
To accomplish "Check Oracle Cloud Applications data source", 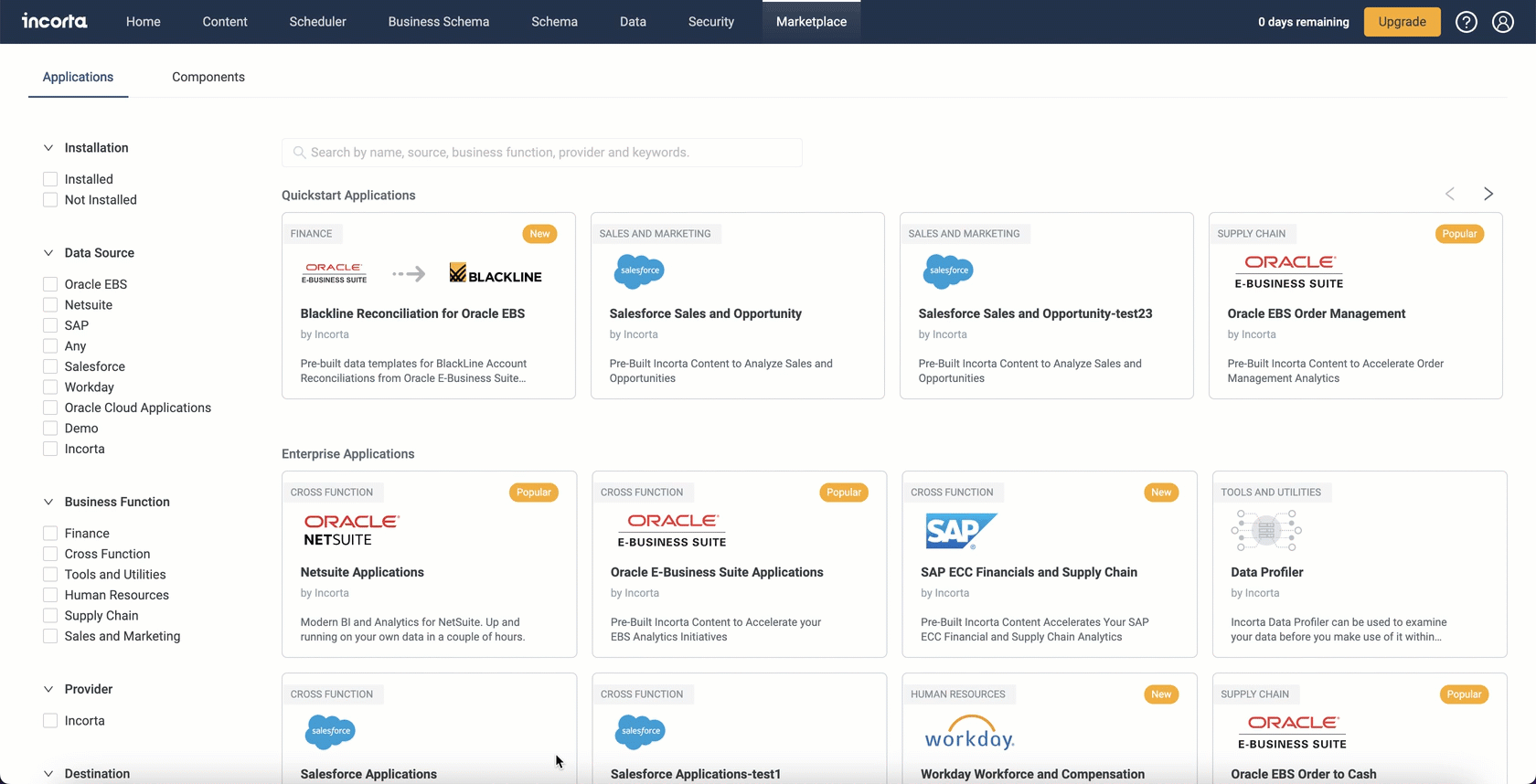I will pos(50,408).
